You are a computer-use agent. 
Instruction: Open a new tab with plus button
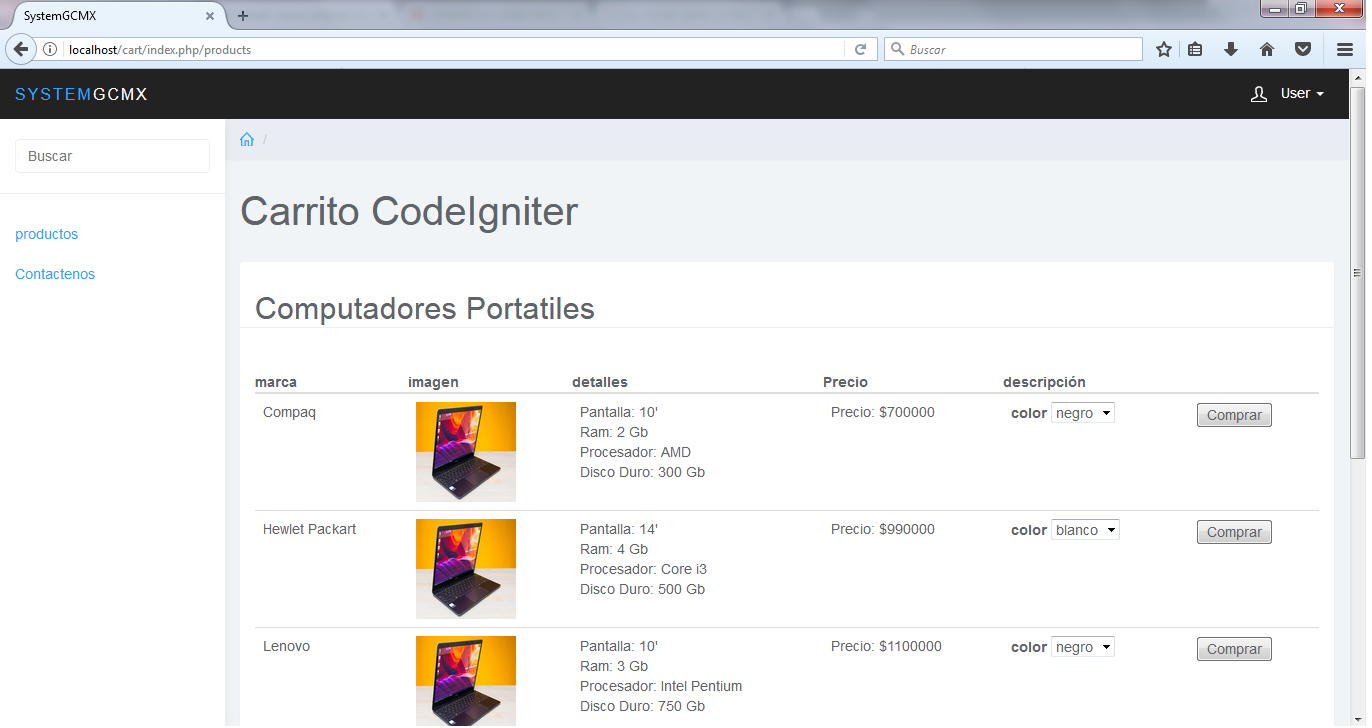(x=243, y=16)
